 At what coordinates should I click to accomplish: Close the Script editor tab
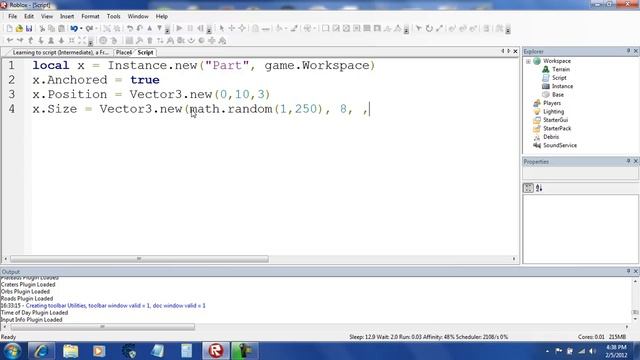(x=515, y=51)
